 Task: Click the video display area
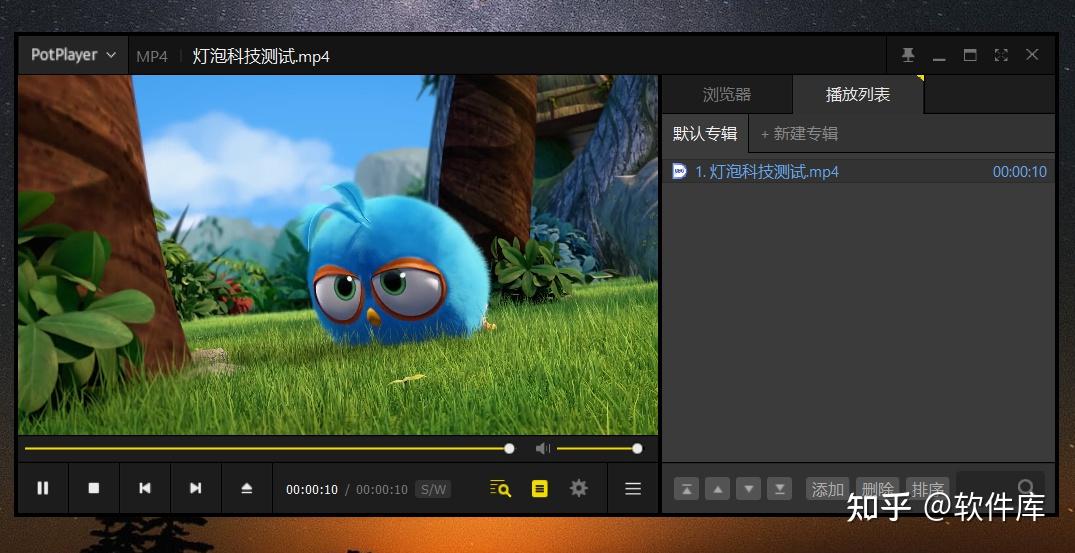pos(337,254)
